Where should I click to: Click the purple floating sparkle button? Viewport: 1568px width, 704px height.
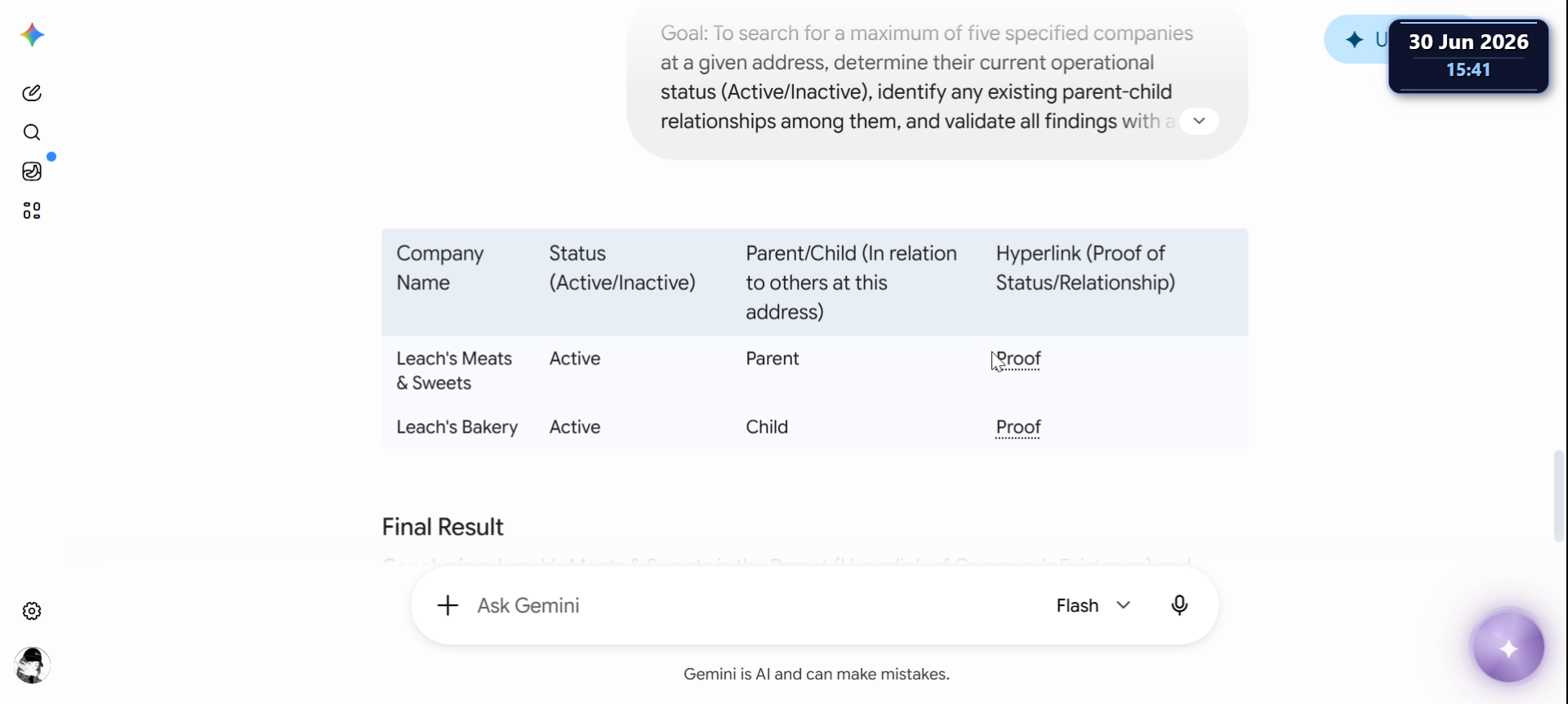(1508, 648)
